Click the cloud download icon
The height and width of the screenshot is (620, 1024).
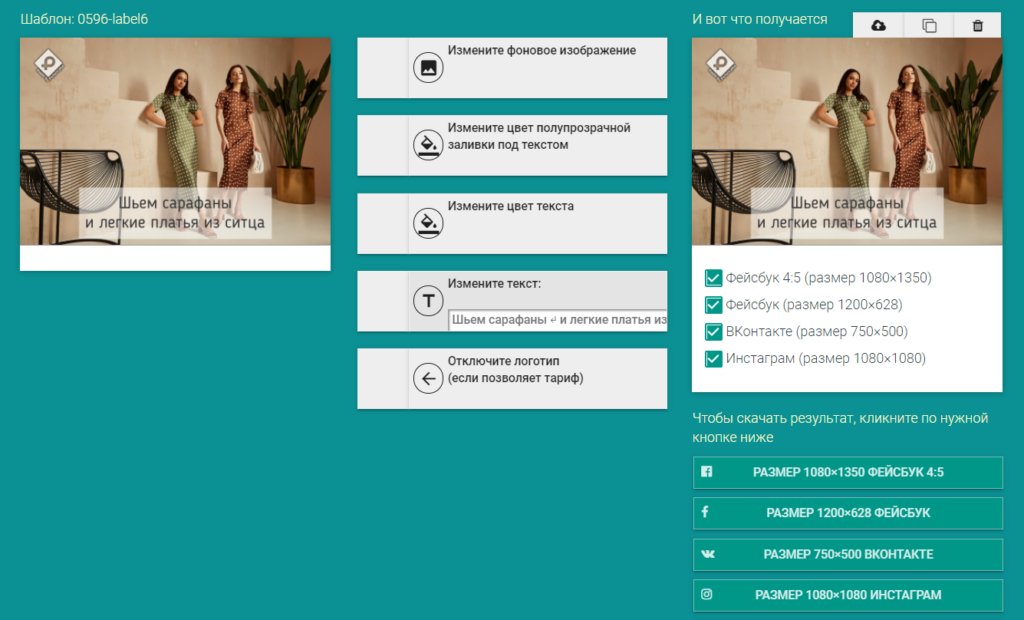(x=878, y=25)
